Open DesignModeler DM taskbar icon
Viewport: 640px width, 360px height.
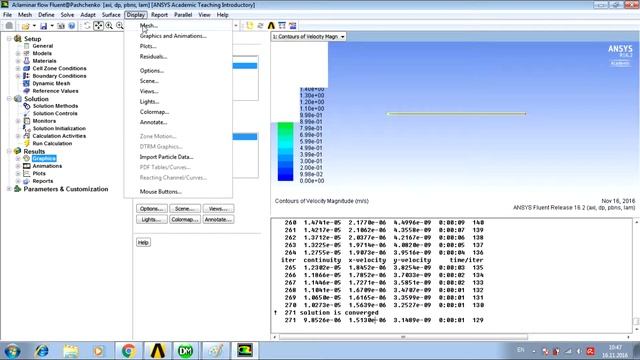pyautogui.click(x=185, y=351)
